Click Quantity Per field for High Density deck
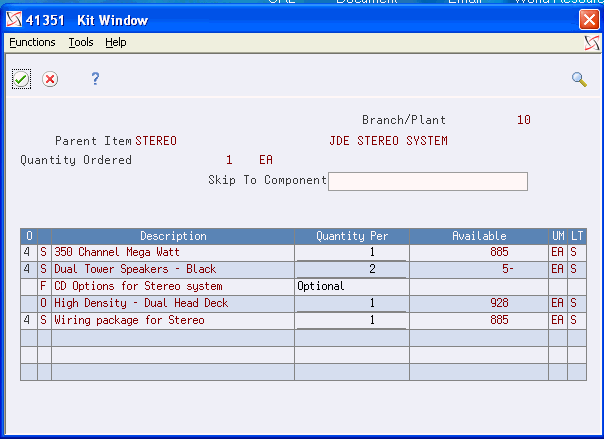The height and width of the screenshot is (439, 604). pyautogui.click(x=351, y=303)
